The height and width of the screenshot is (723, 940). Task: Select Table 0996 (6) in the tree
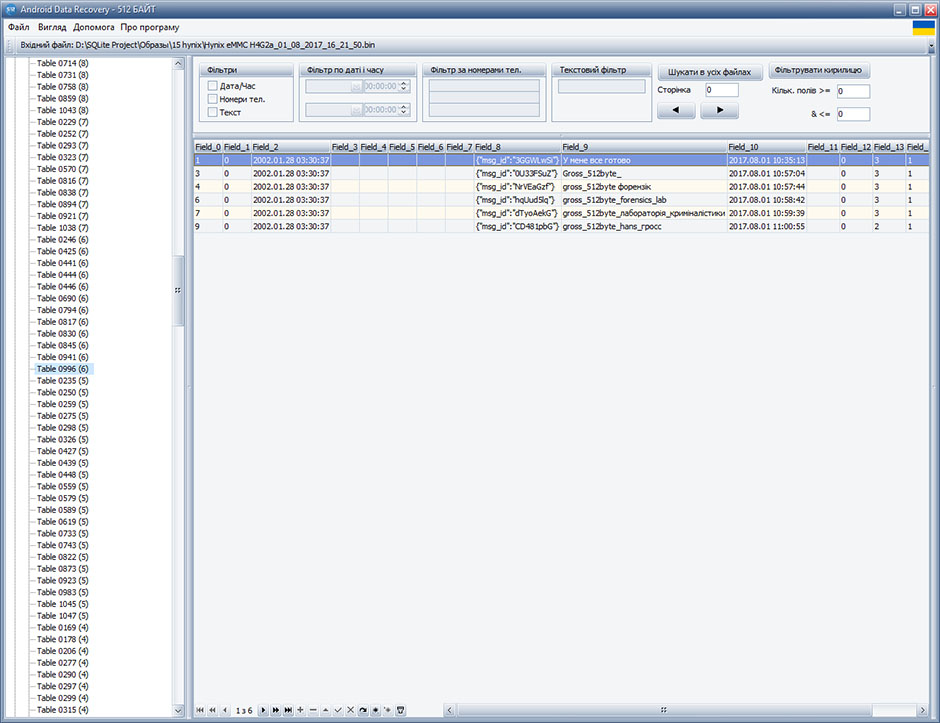(x=63, y=369)
